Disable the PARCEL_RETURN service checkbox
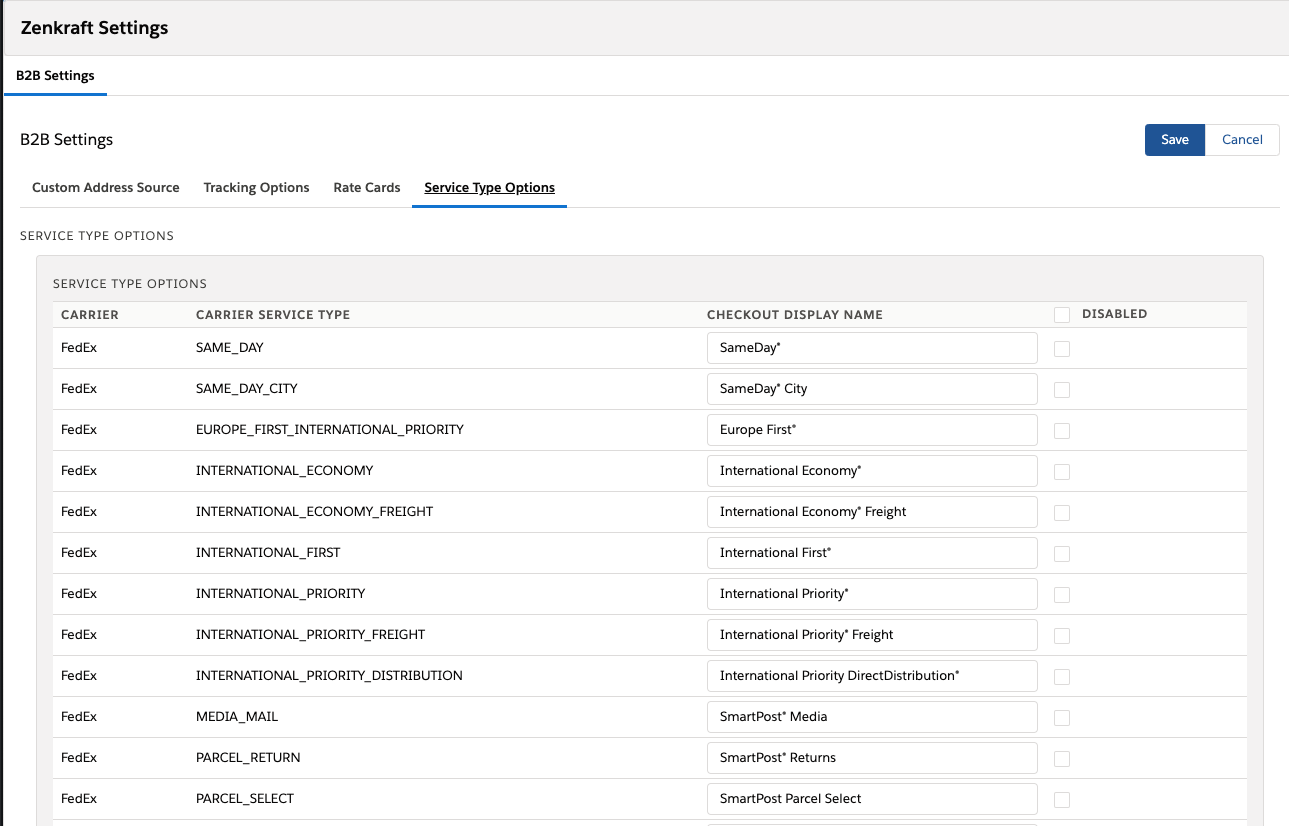The height and width of the screenshot is (826, 1289). point(1062,758)
